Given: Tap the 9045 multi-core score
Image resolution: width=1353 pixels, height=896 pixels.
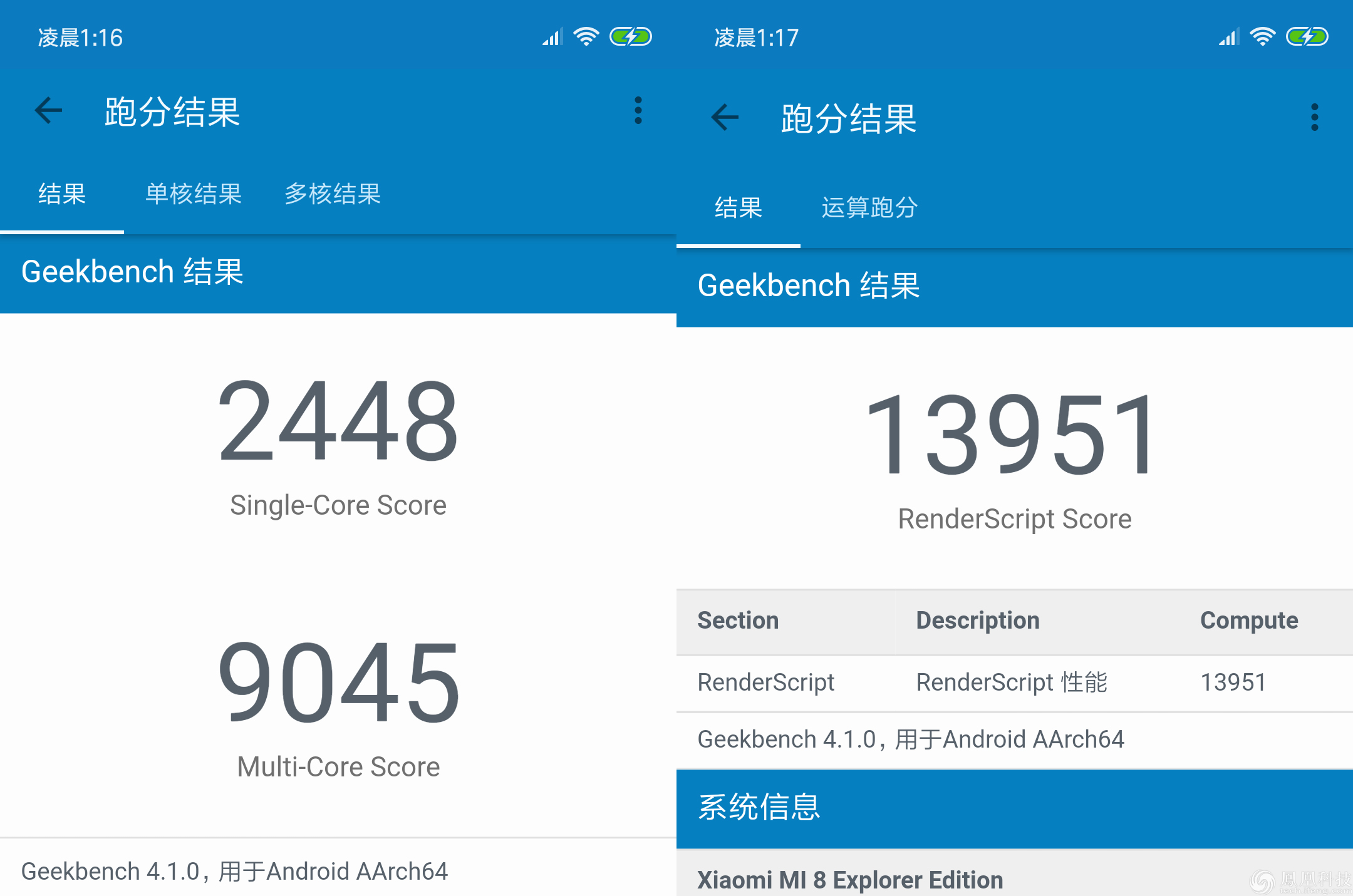Looking at the screenshot, I should tap(338, 682).
